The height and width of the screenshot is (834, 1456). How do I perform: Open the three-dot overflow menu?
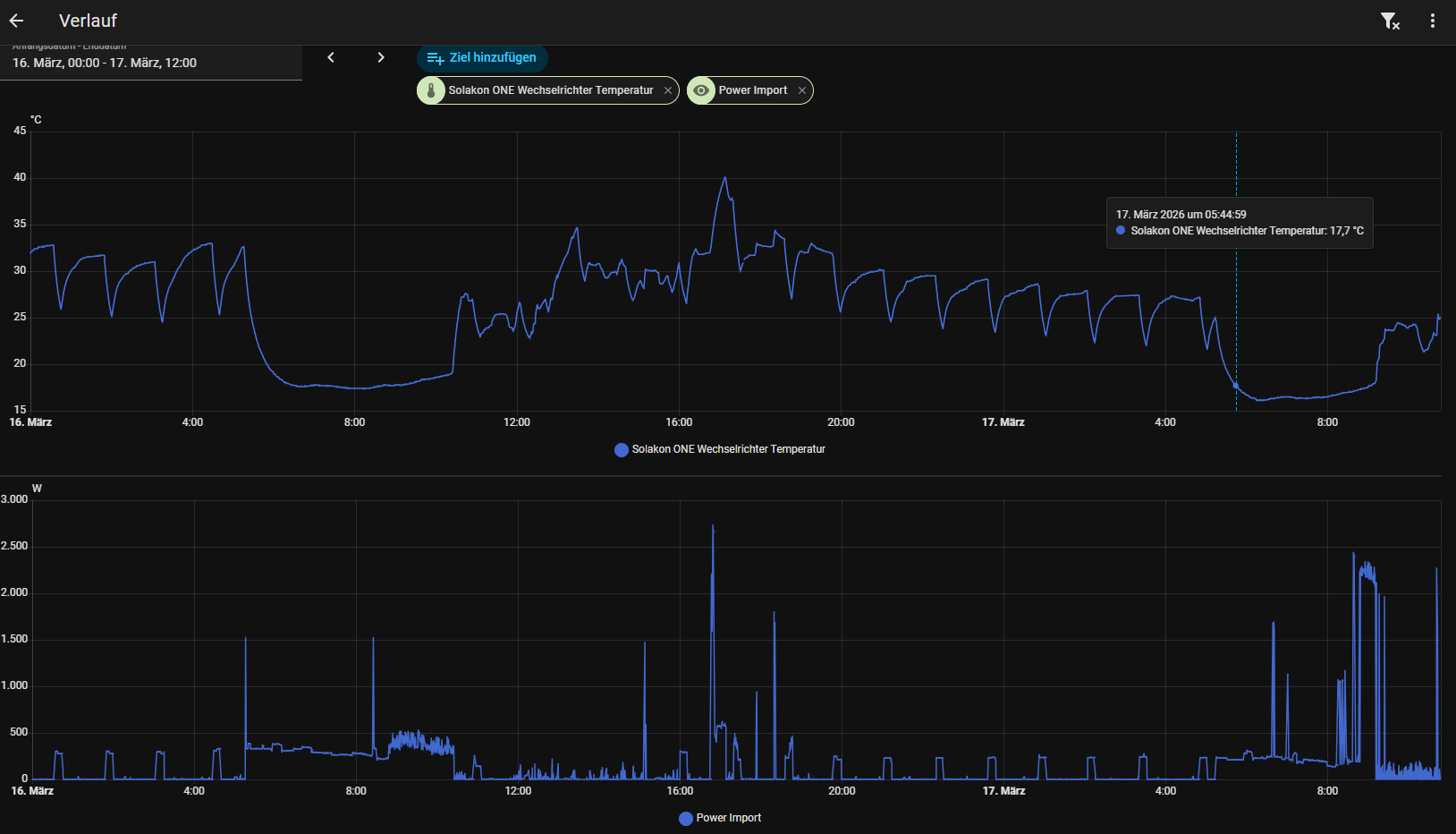(1433, 21)
